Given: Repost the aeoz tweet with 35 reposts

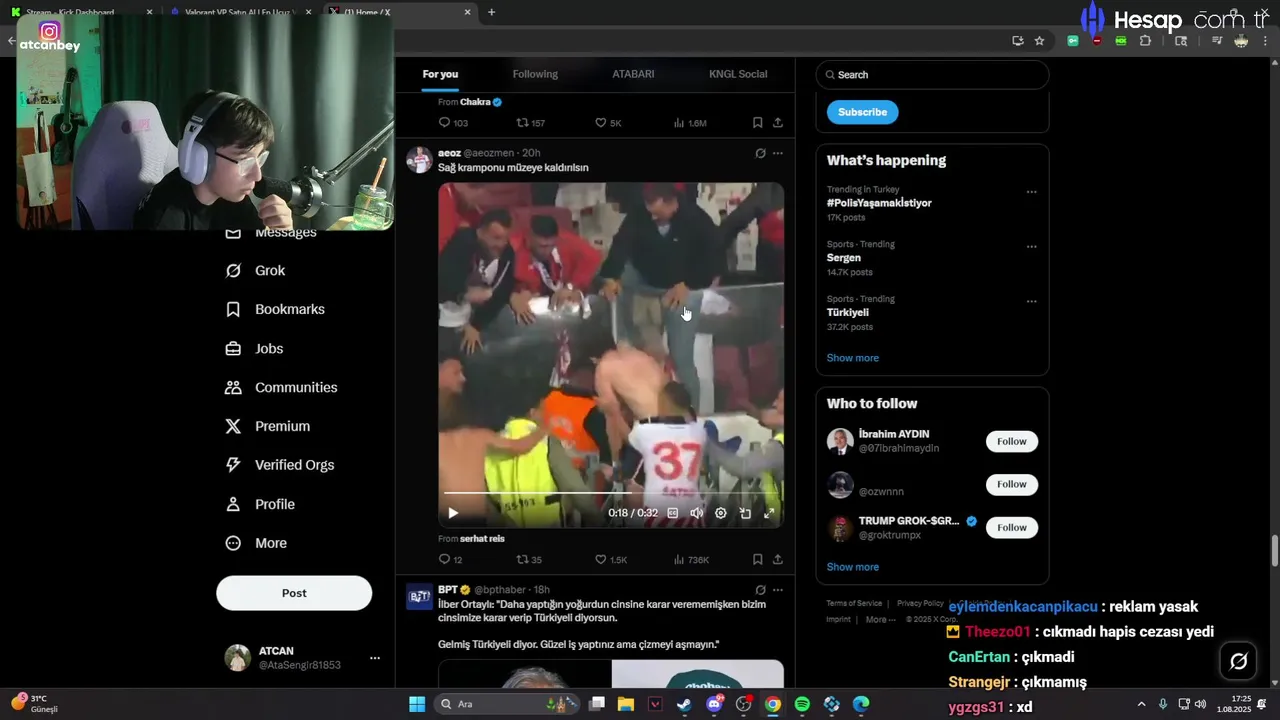Looking at the screenshot, I should [529, 560].
